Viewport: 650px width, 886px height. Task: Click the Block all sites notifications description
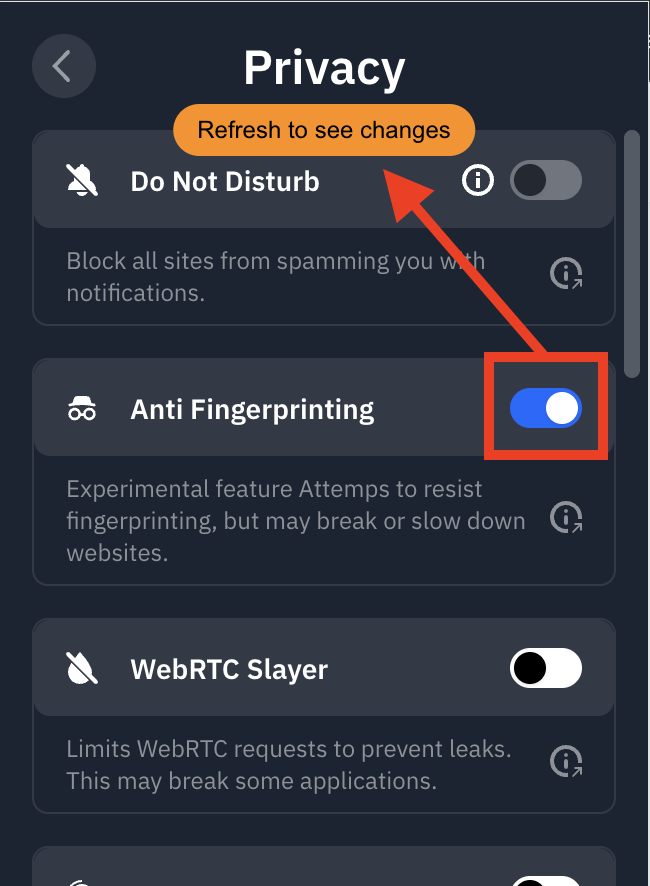pyautogui.click(x=276, y=277)
